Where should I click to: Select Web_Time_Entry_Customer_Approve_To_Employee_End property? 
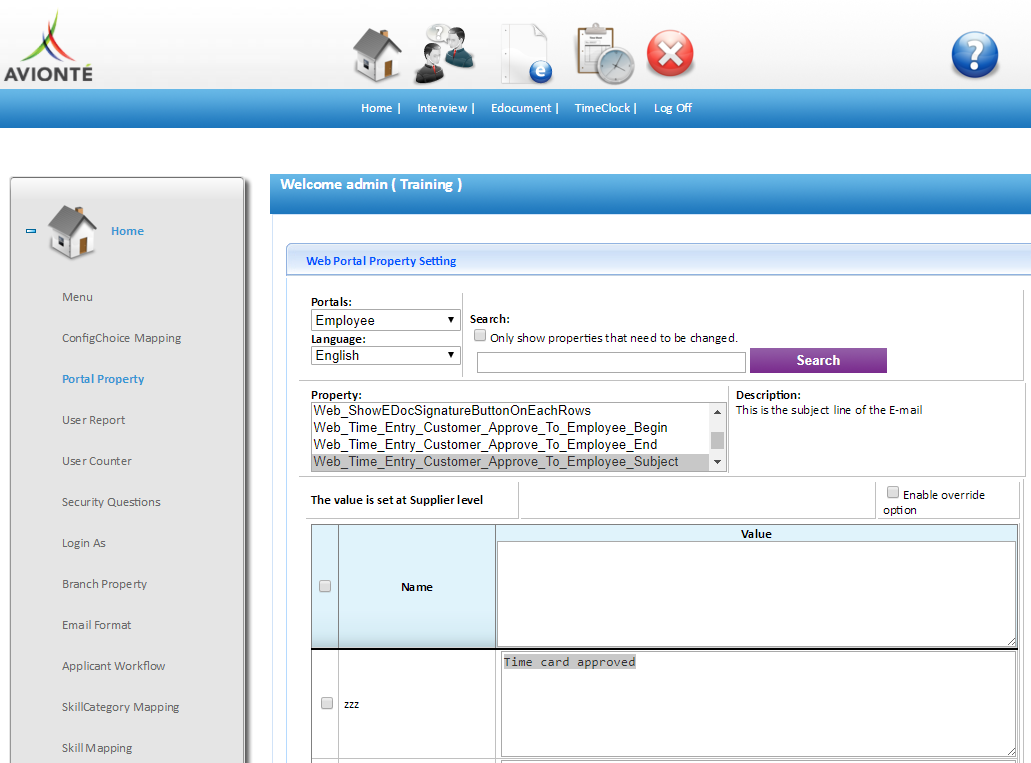tap(510, 445)
